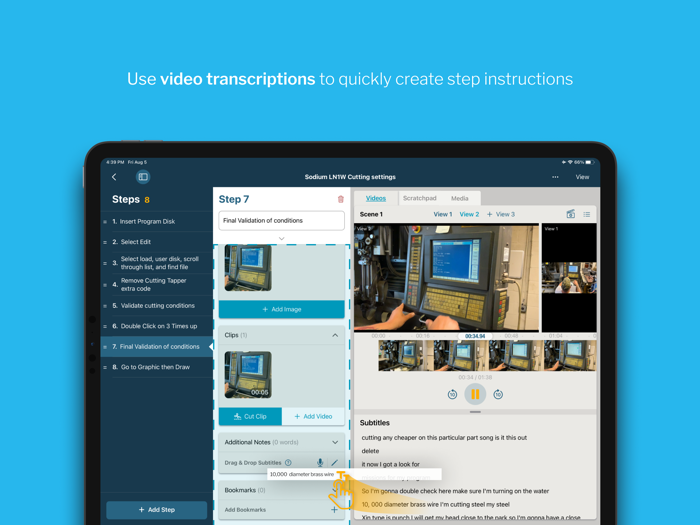Screen dimensions: 700x525
Task: Click the Add Step button
Action: pyautogui.click(x=156, y=509)
